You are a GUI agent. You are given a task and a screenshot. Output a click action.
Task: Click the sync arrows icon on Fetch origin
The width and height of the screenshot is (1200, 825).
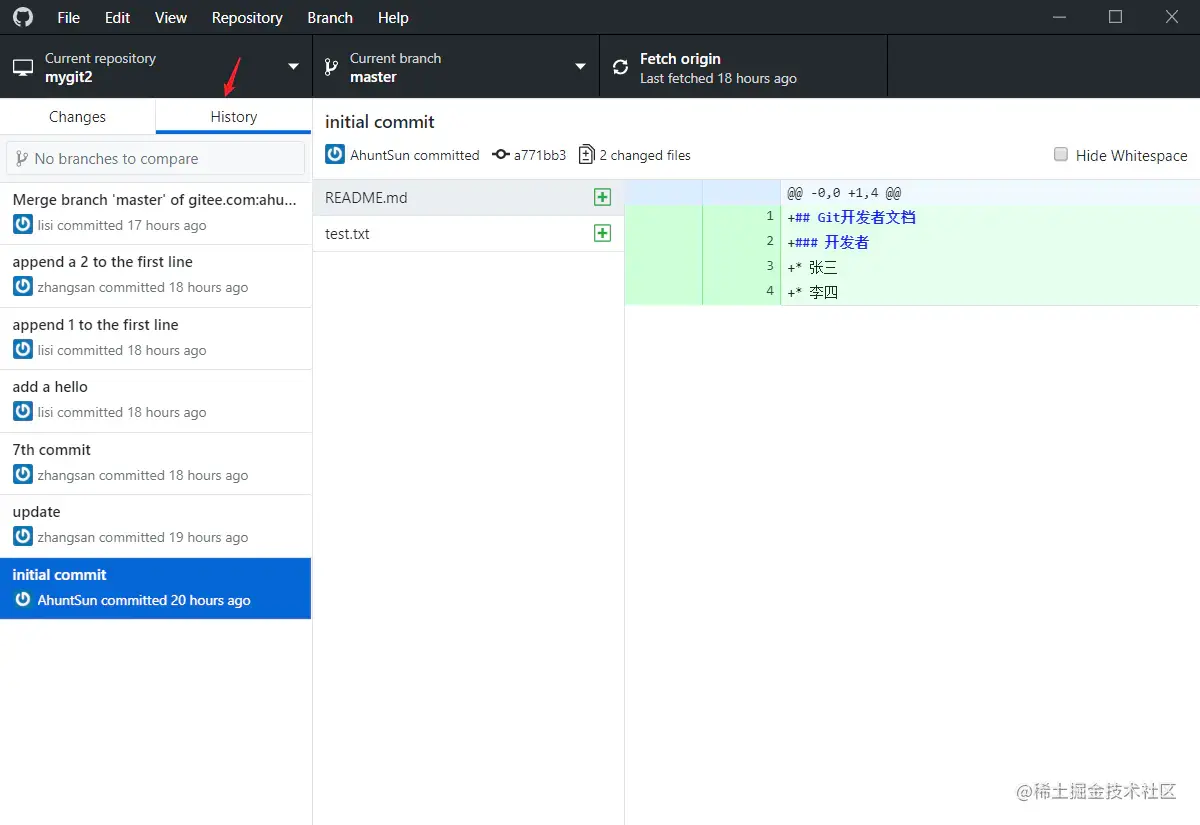621,67
